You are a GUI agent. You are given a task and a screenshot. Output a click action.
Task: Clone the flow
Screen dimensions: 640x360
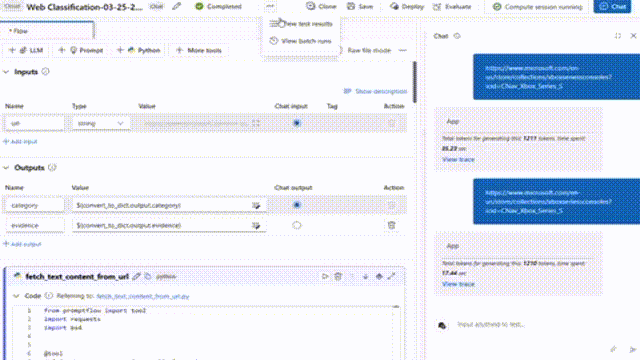pyautogui.click(x=321, y=7)
